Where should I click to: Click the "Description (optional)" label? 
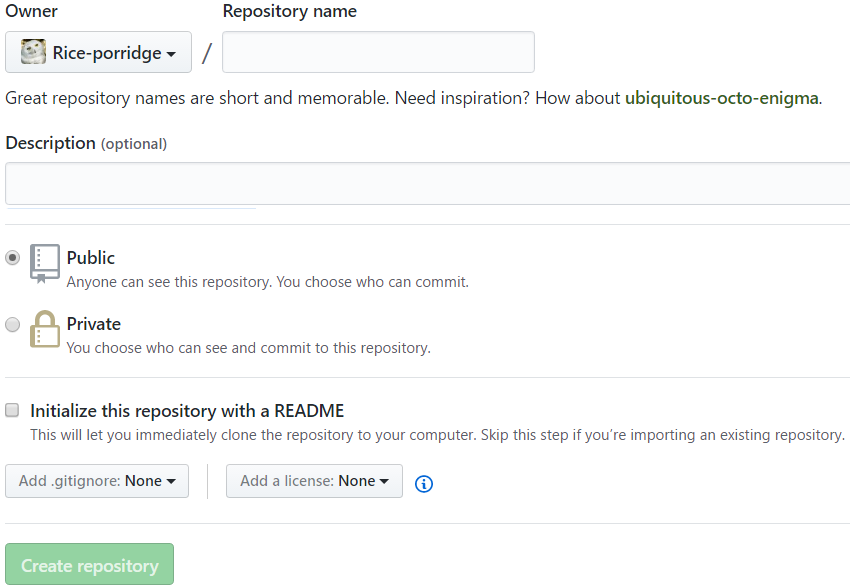pos(86,143)
